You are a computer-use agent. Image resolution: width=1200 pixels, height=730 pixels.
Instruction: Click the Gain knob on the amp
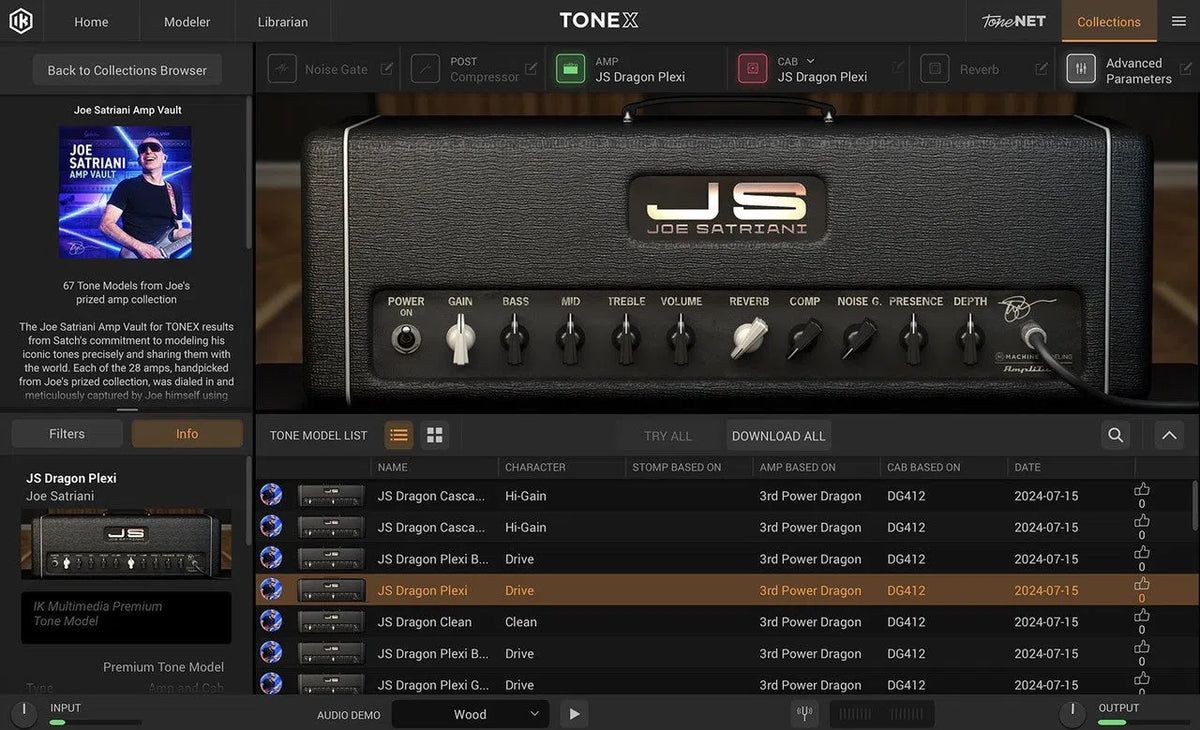[x=460, y=337]
